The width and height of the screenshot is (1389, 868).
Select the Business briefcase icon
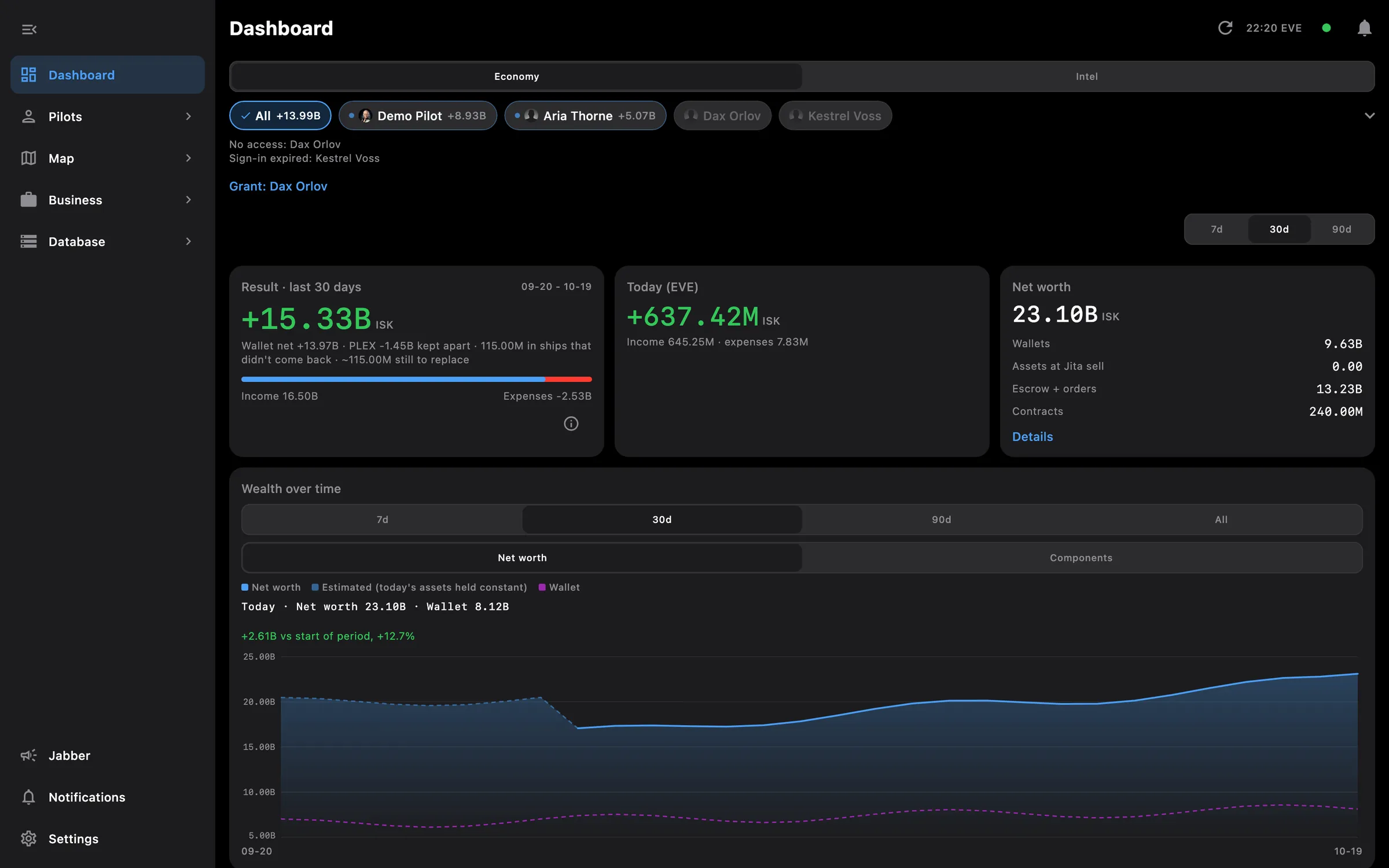pyautogui.click(x=28, y=200)
